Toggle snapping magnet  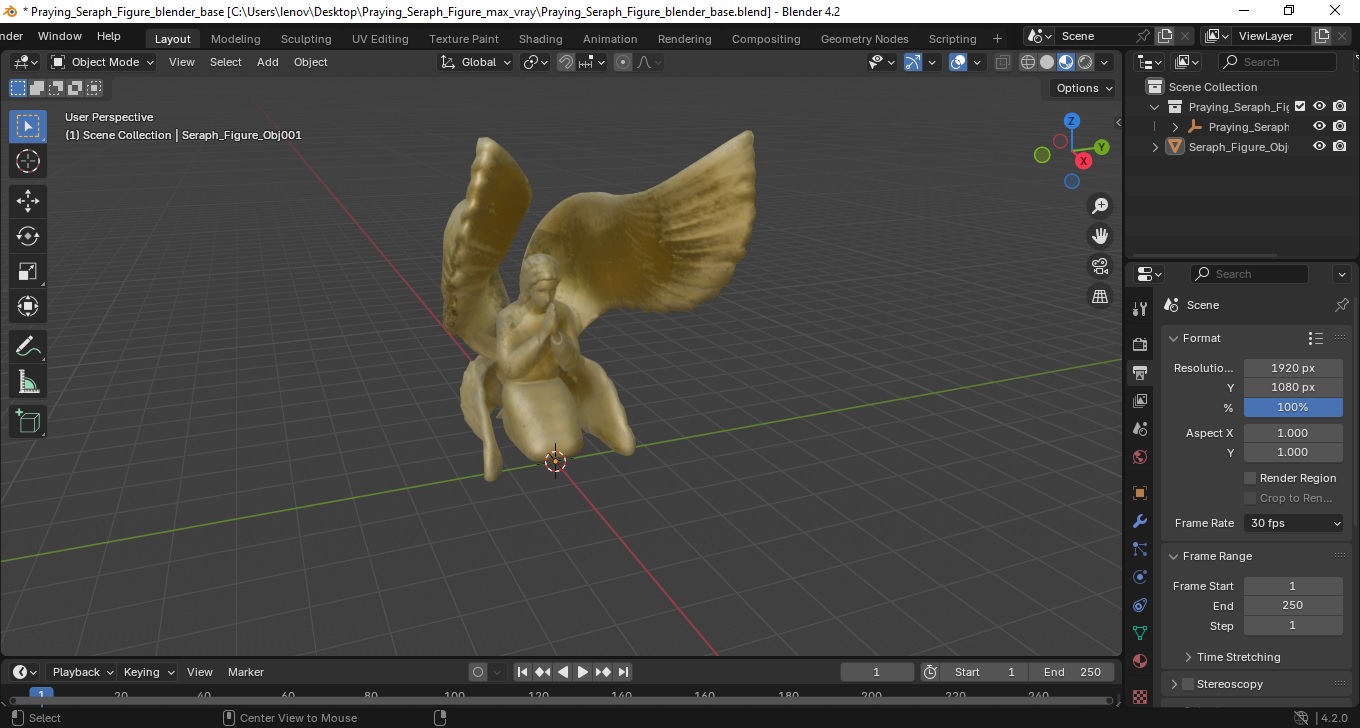566,62
